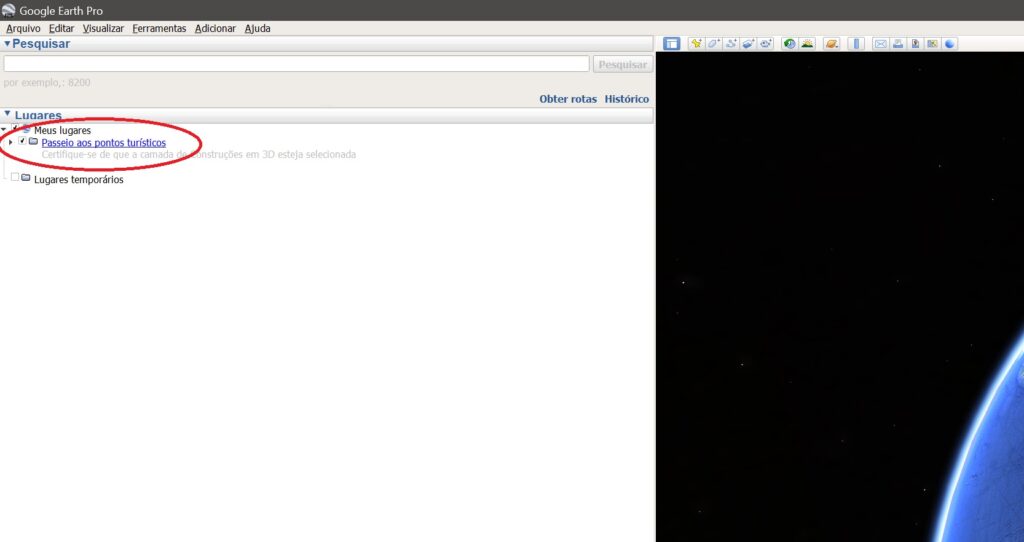Open the Visualizar menu
This screenshot has width=1024, height=542.
pos(103,29)
